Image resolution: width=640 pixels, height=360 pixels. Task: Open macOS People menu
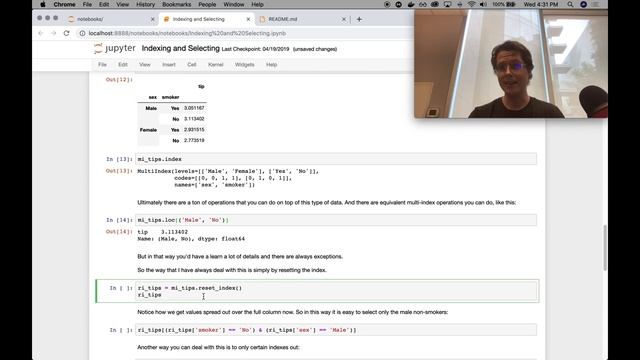click(x=207, y=4)
